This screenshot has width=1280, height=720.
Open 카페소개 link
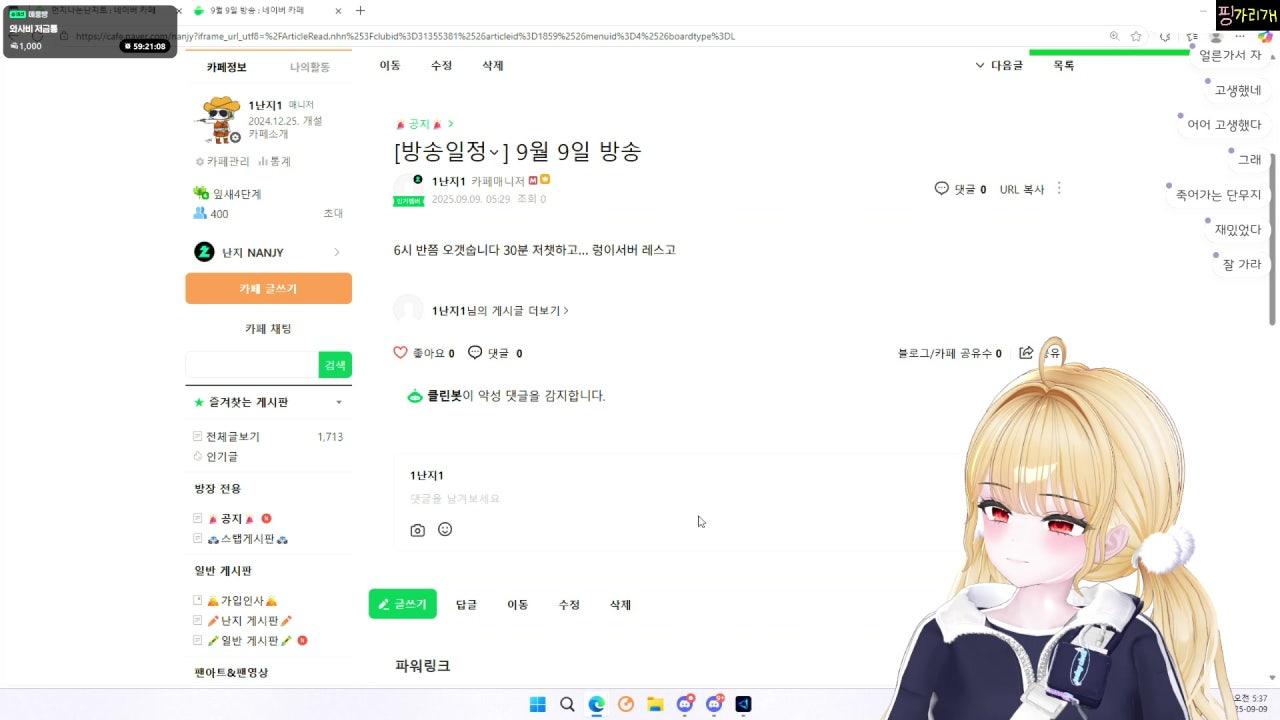click(x=268, y=134)
